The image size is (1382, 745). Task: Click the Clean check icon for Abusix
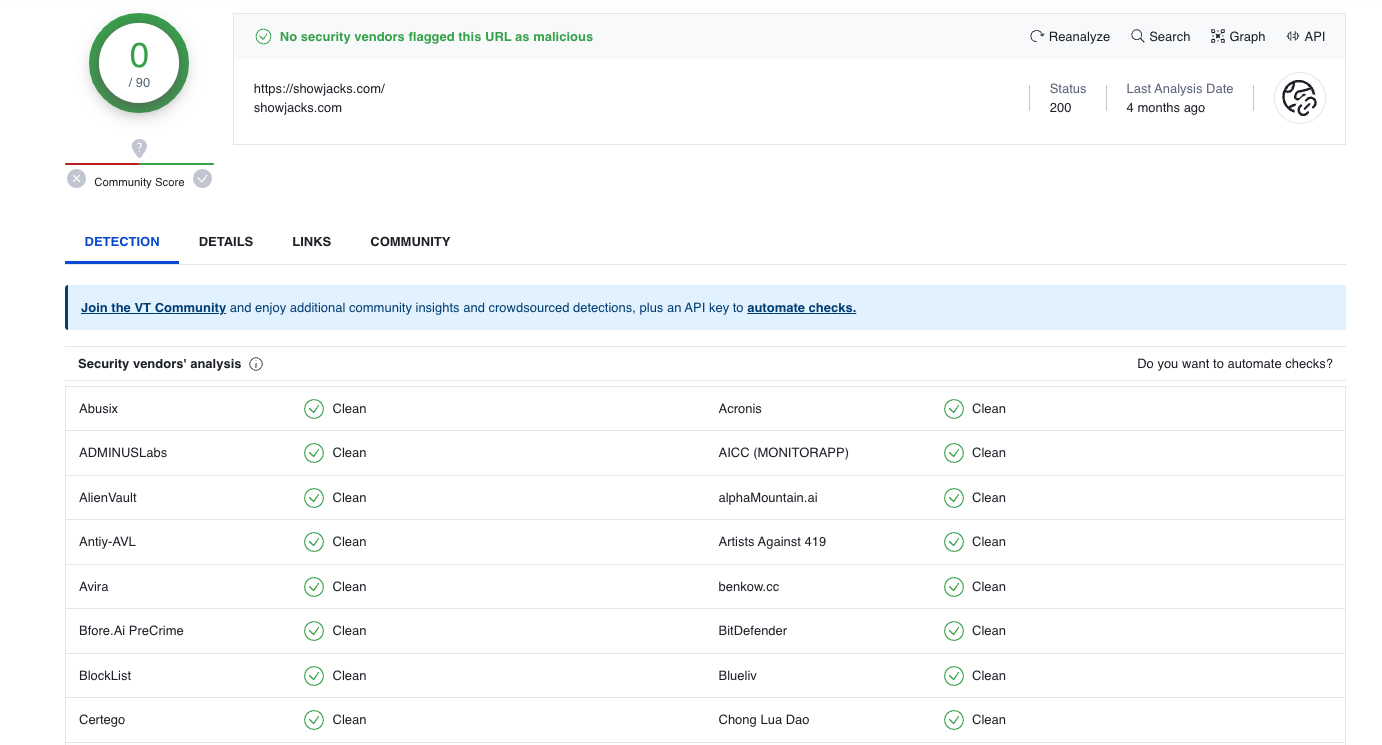[x=314, y=408]
